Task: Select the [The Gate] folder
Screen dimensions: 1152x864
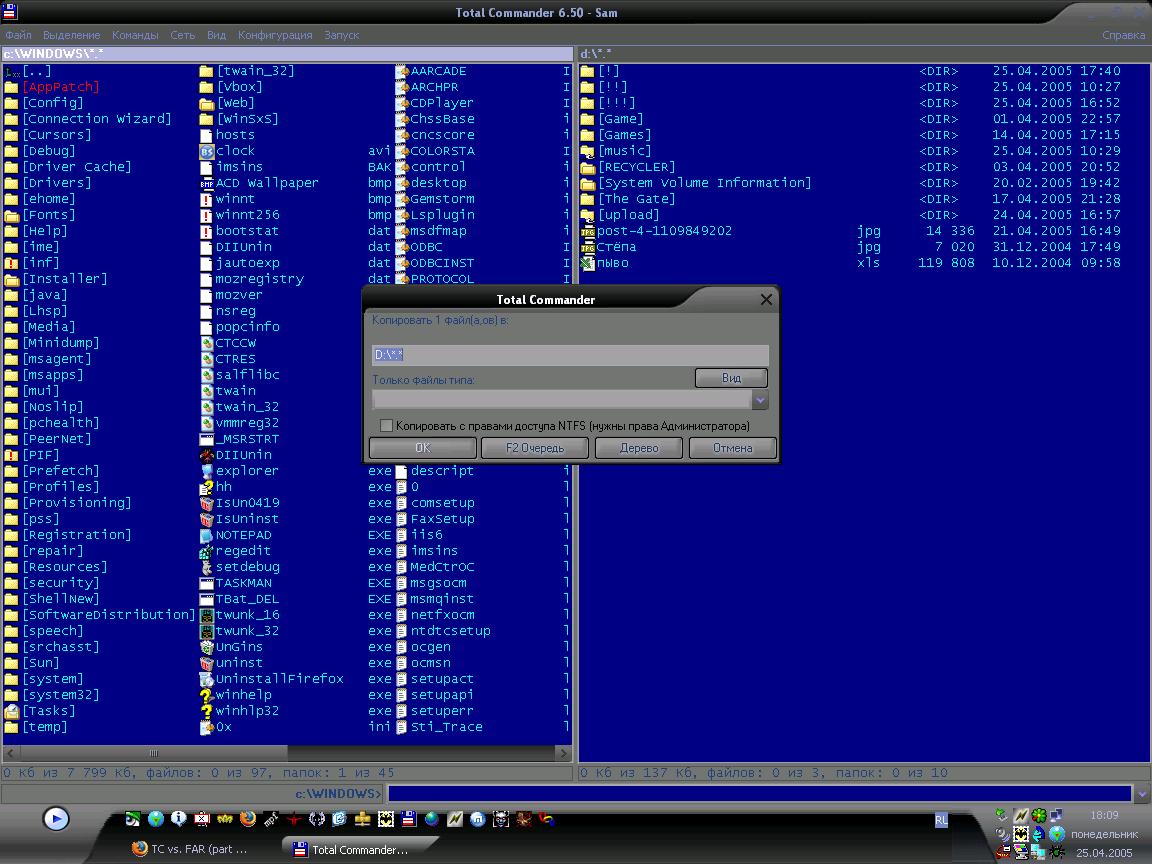Action: 636,199
